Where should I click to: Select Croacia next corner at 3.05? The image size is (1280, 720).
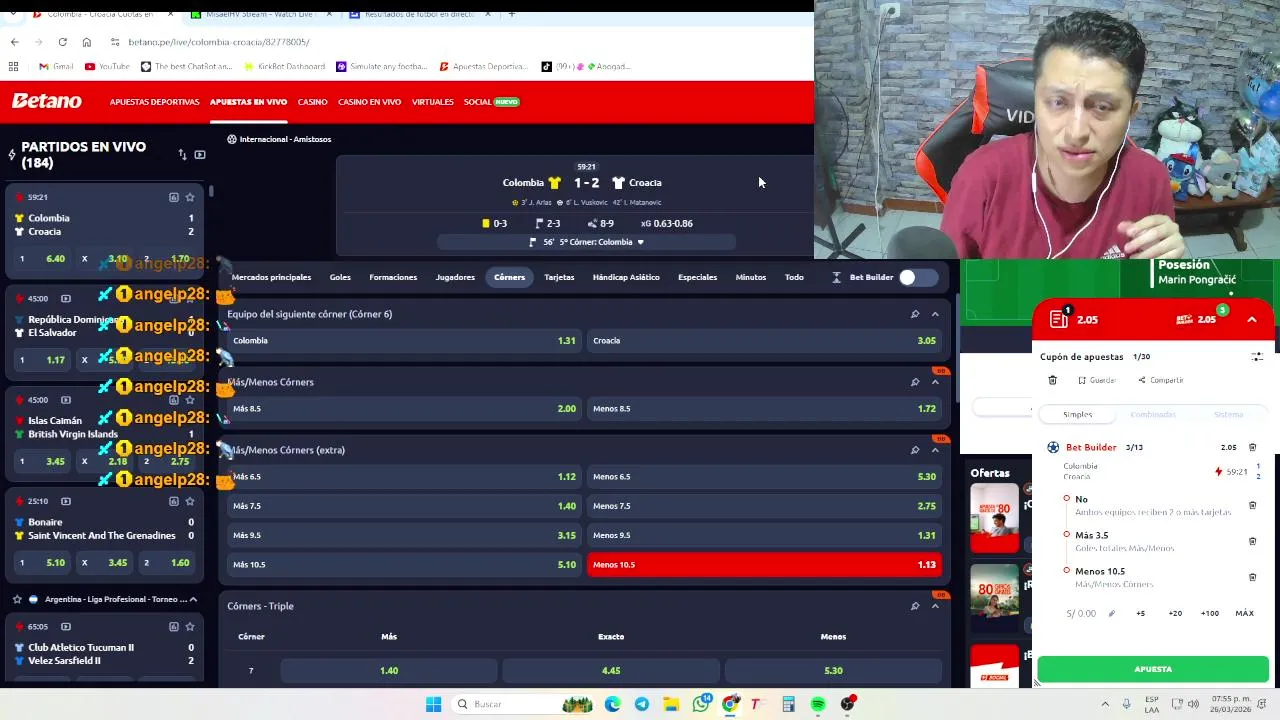(764, 341)
